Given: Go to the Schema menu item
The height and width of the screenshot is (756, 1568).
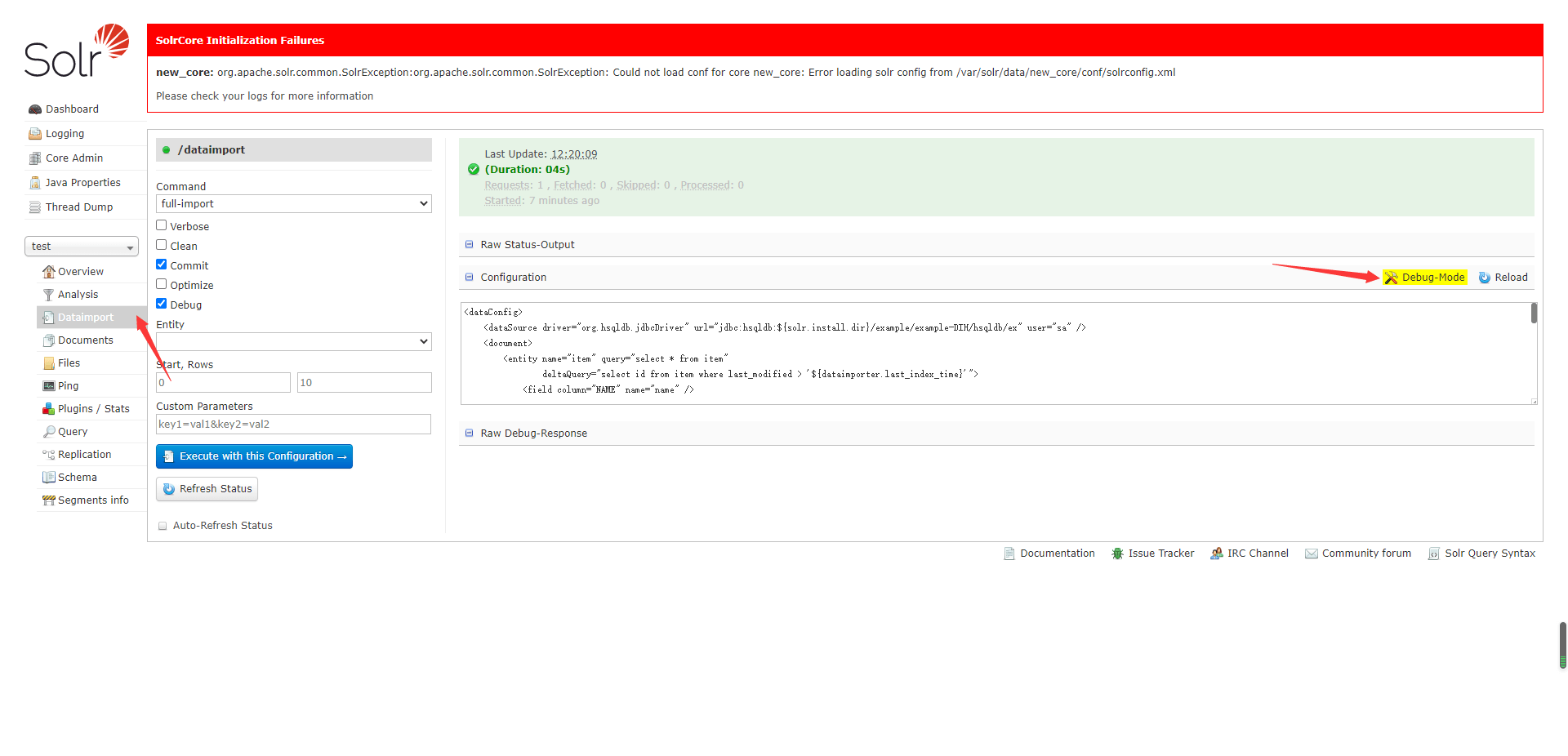Looking at the screenshot, I should [77, 478].
